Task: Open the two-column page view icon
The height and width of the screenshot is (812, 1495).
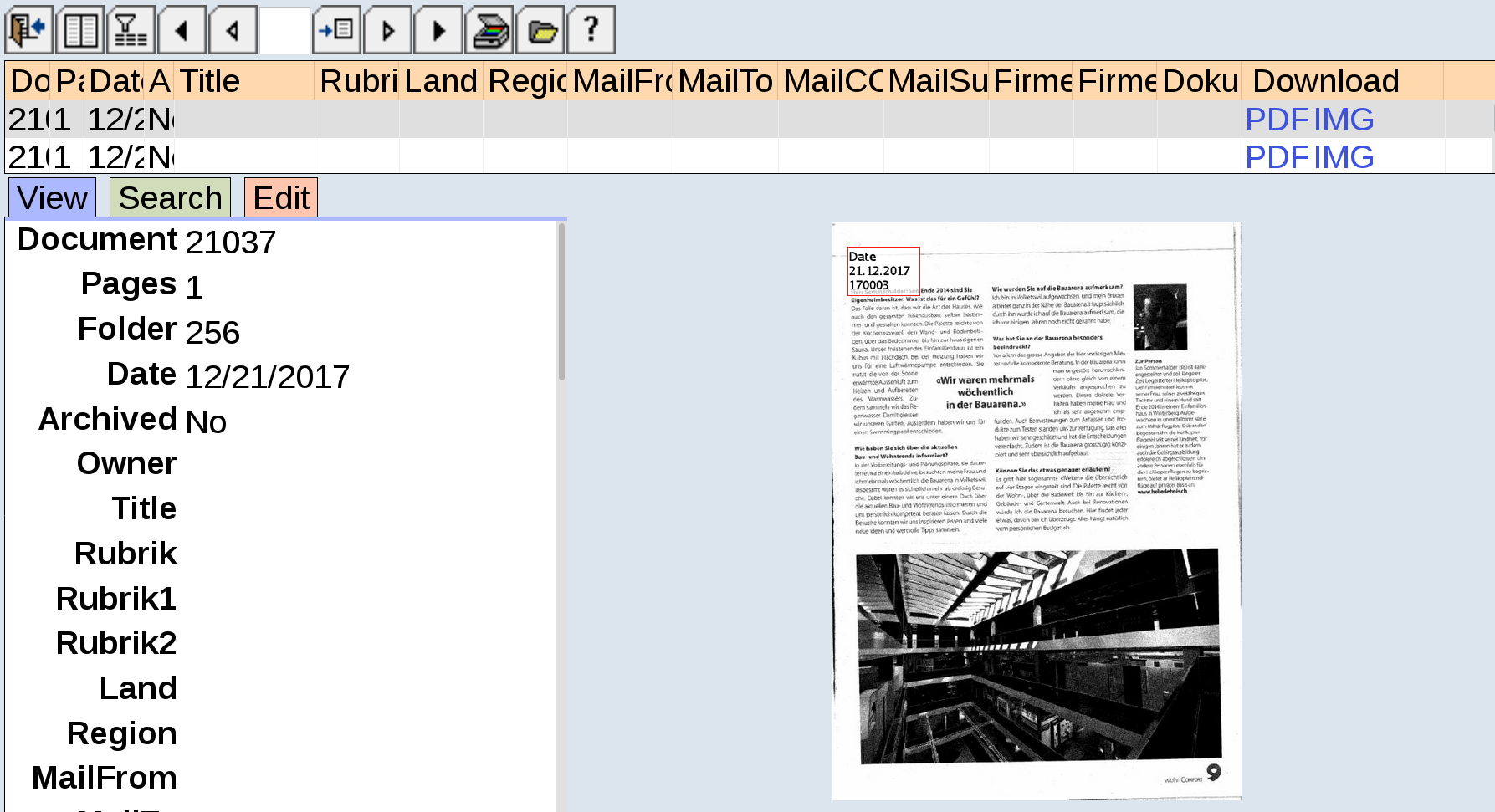Action: point(80,31)
